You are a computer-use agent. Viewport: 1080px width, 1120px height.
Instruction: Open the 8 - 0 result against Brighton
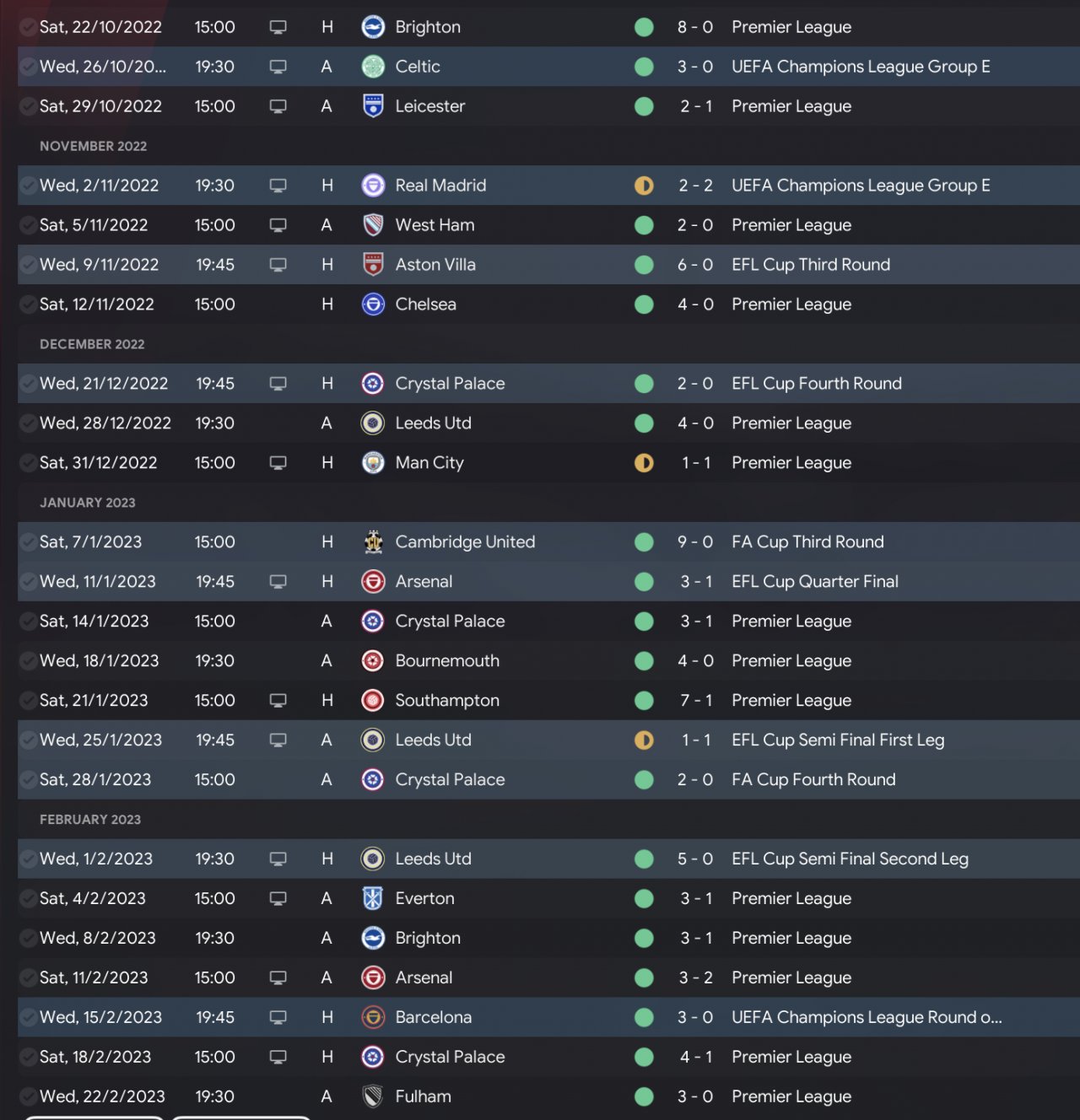point(695,27)
